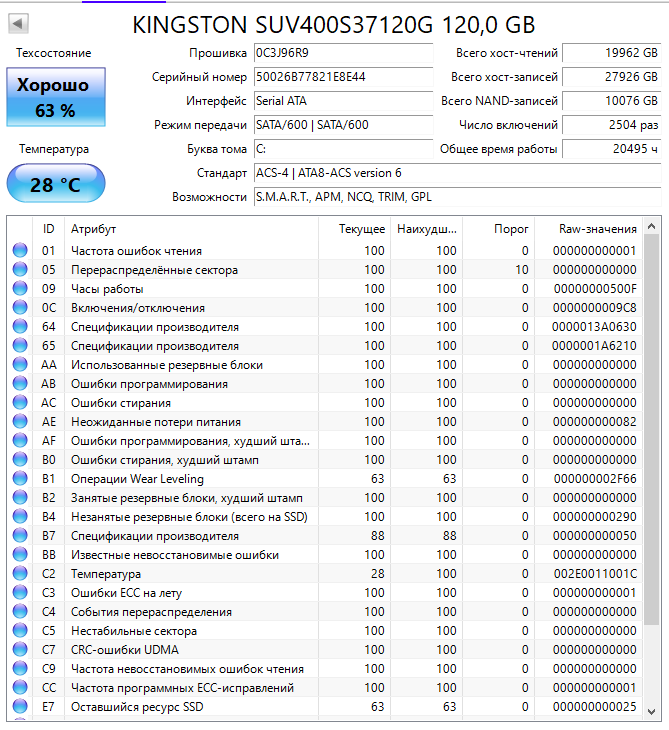The height and width of the screenshot is (730, 669).
Task: Click the scrollbar up arrow in the SMART list
Action: [x=652, y=227]
